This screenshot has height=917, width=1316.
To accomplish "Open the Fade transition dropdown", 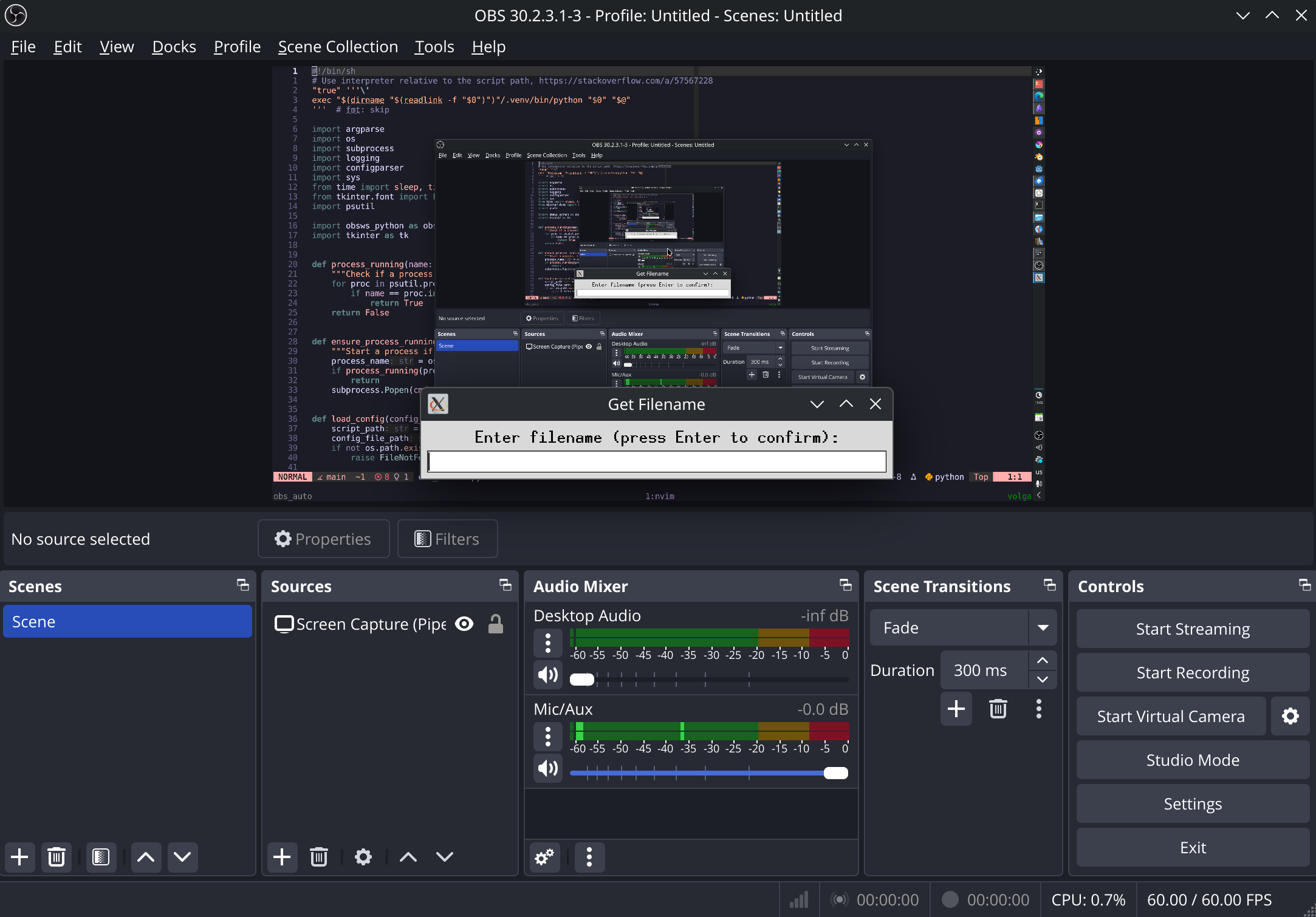I will click(1043, 627).
